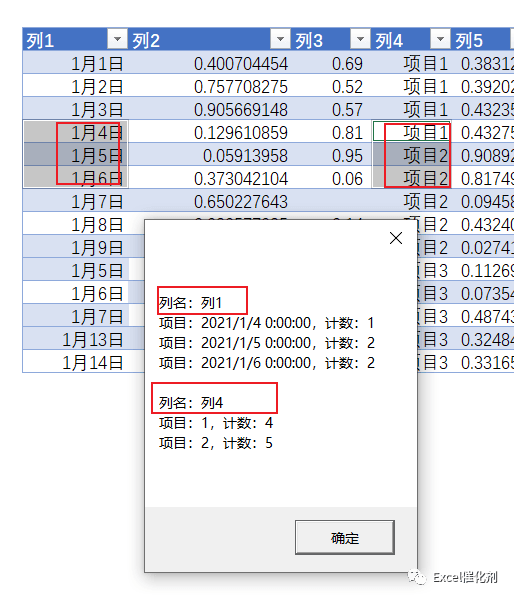514x600 pixels.
Task: Click the dialog line 项目：2，计数：5
Action: 216,443
